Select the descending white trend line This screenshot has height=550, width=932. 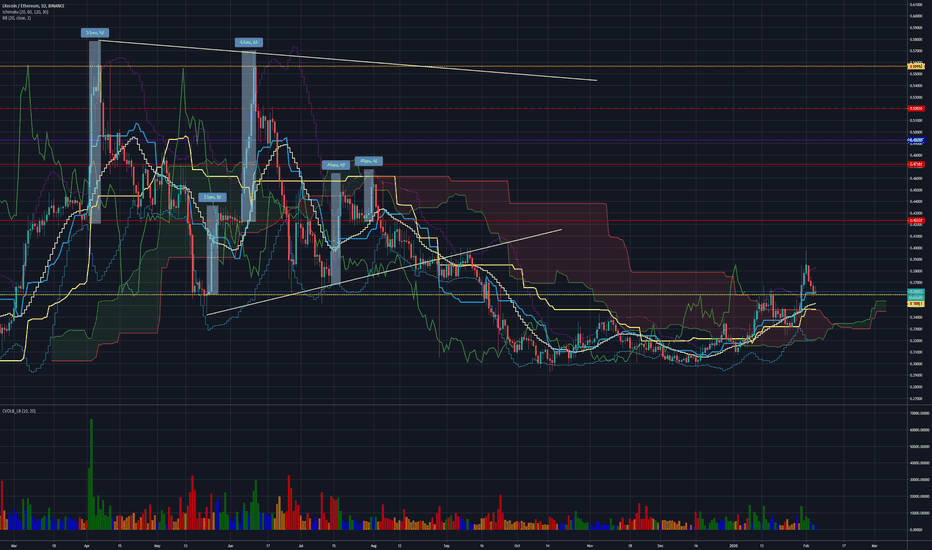[348, 60]
